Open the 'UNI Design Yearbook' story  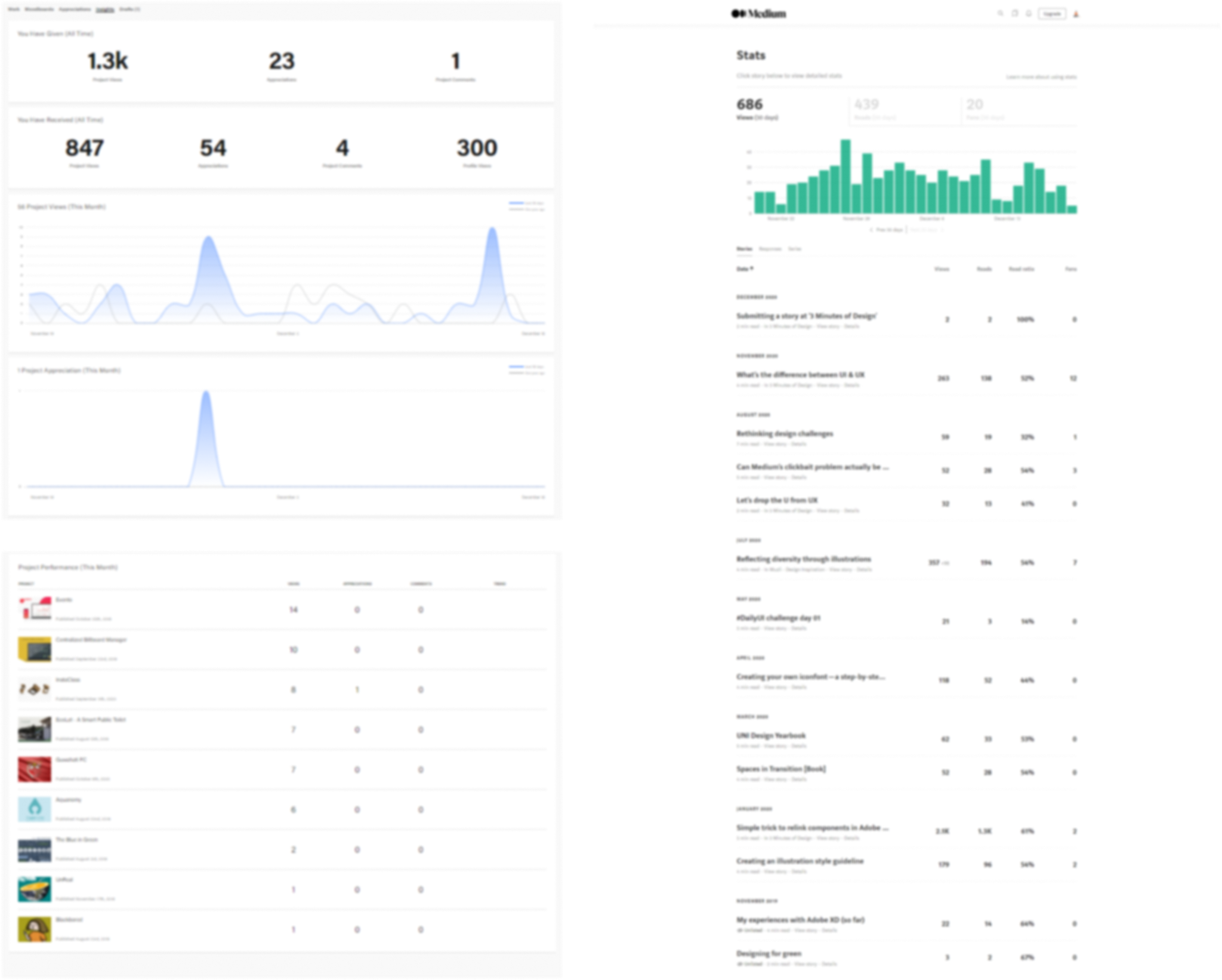771,735
